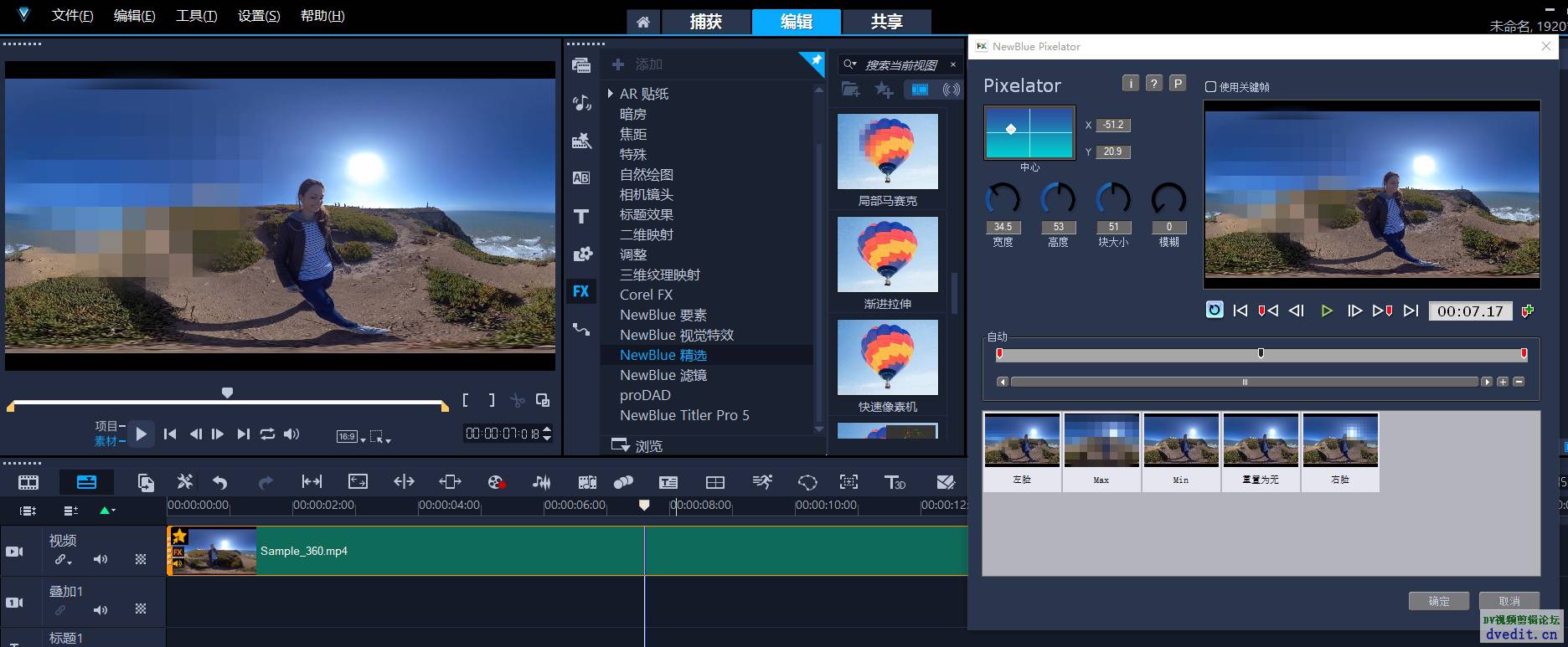Viewport: 1568px width, 647px height.
Task: Mute the 视频 track audio
Action: pos(101,559)
